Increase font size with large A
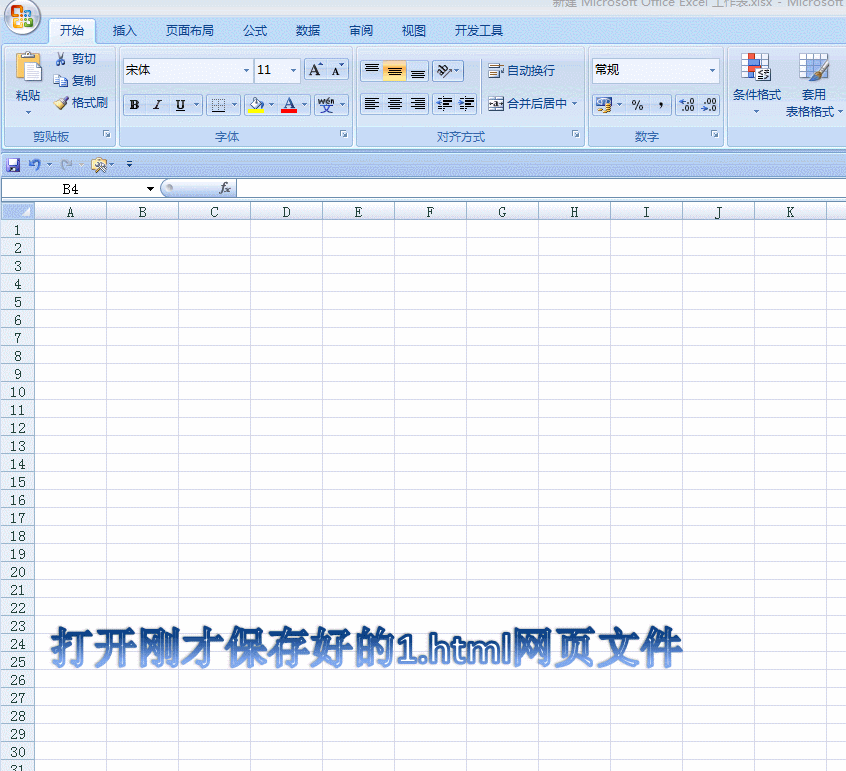Viewport: 846px width, 771px height. pos(315,70)
